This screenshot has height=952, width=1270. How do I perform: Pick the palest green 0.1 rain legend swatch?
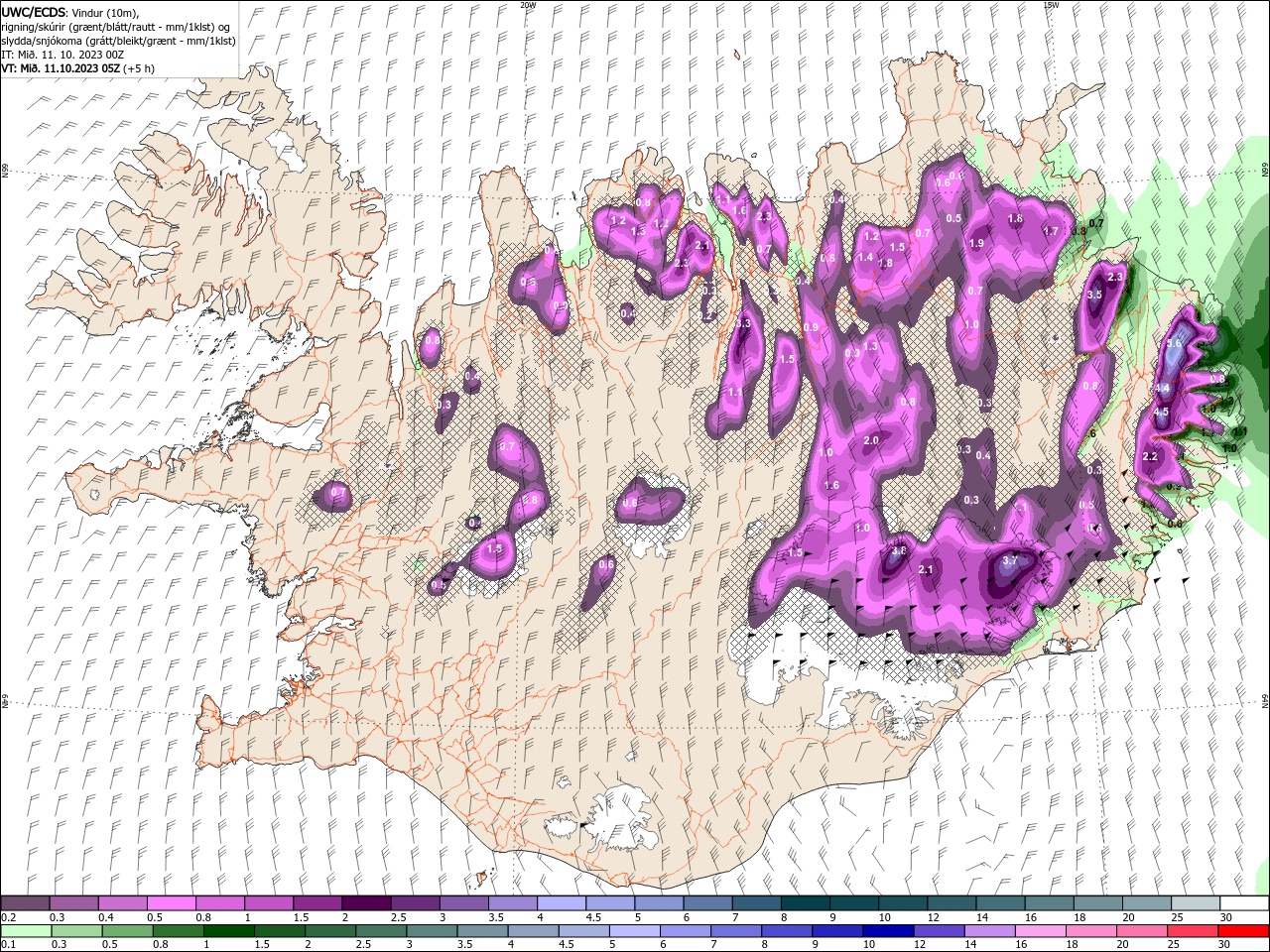[x=25, y=931]
